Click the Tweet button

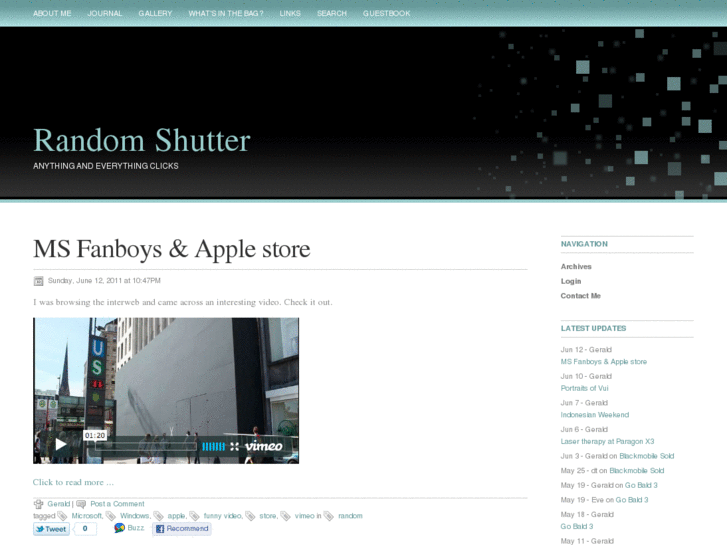[51, 529]
